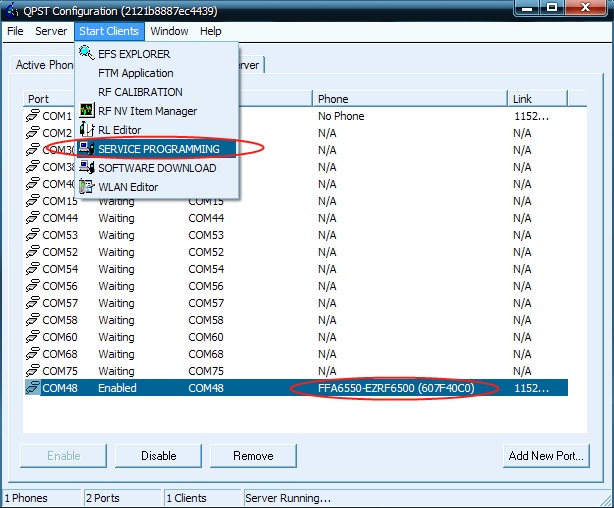Image resolution: width=614 pixels, height=508 pixels.
Task: Open the Help menu
Action: (x=211, y=31)
